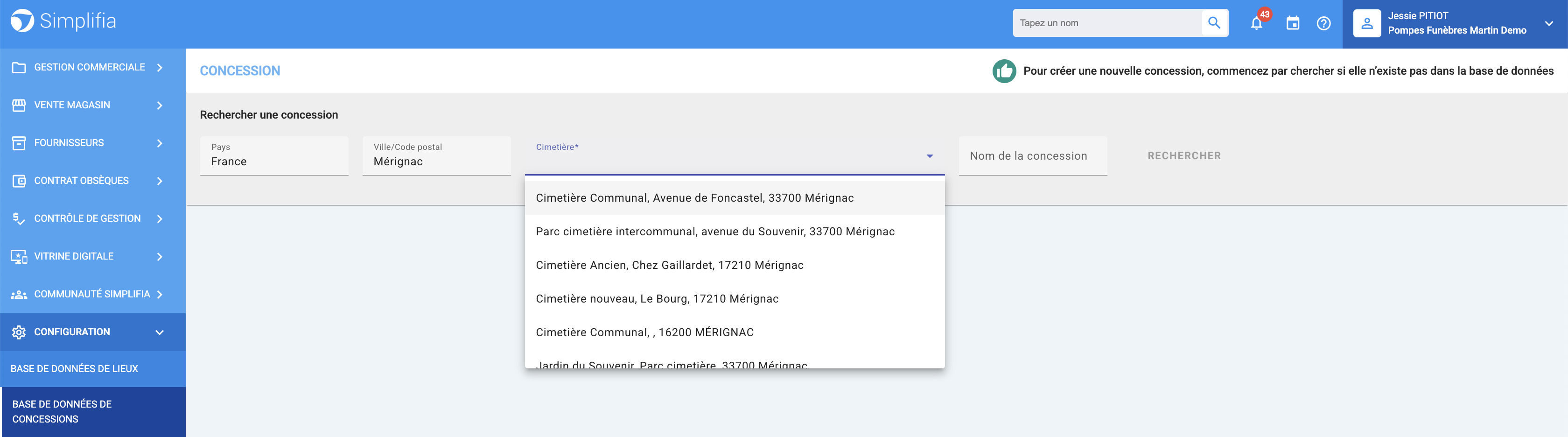Click Rechercher une concession heading
The height and width of the screenshot is (437, 1568).
tap(268, 115)
